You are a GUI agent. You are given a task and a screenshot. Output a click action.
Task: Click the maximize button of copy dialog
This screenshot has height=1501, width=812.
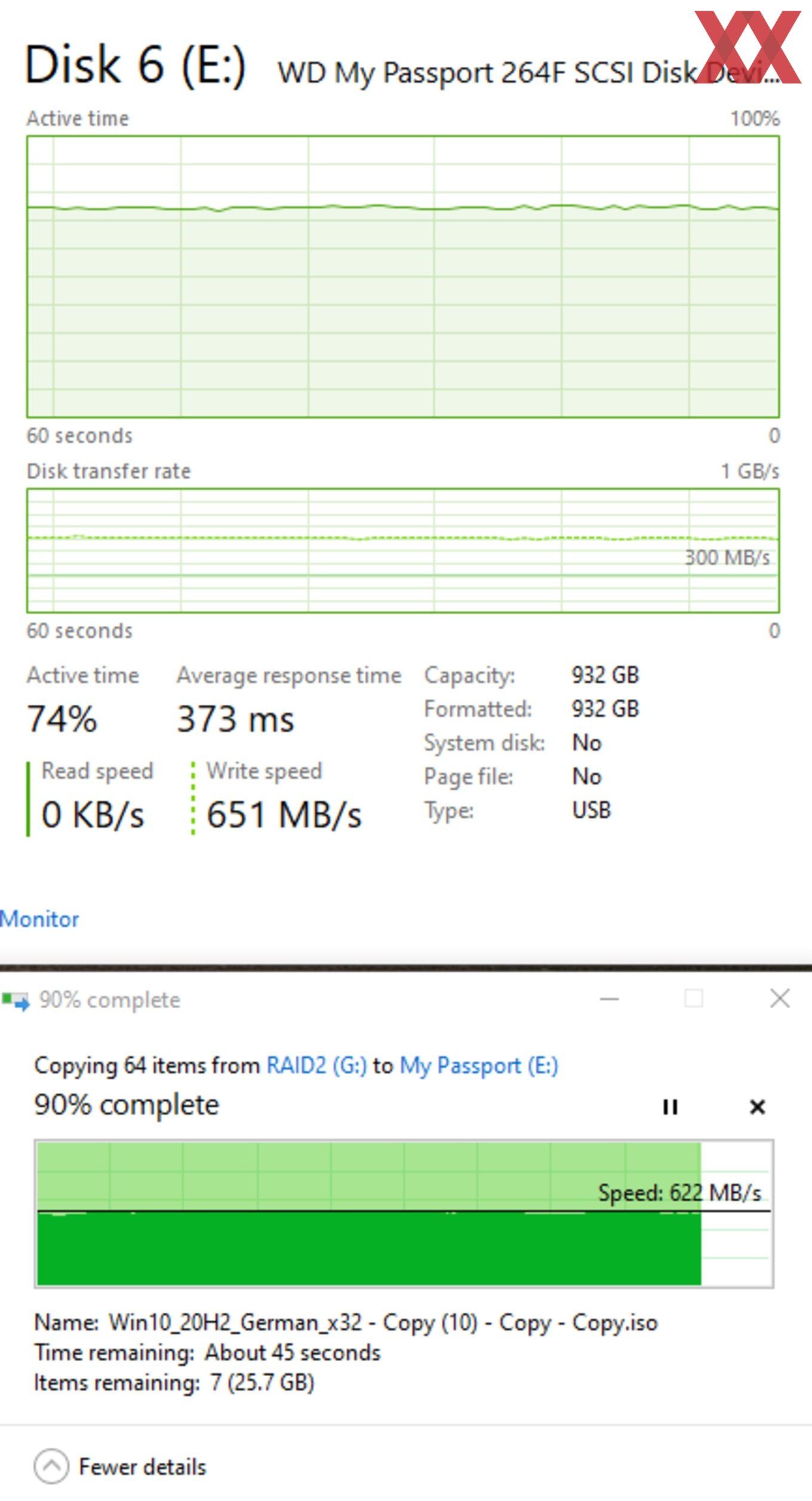click(694, 998)
